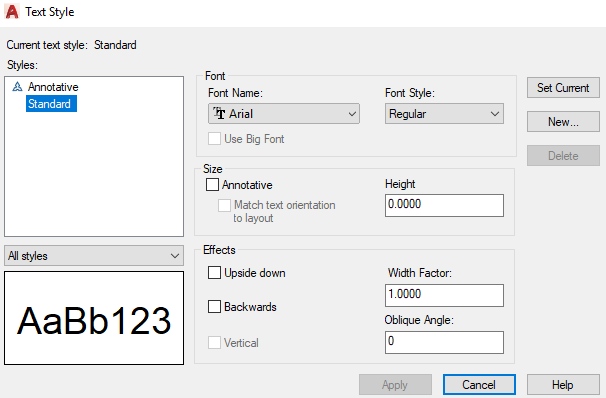Open the Help button
The width and height of the screenshot is (606, 398).
[x=563, y=384]
